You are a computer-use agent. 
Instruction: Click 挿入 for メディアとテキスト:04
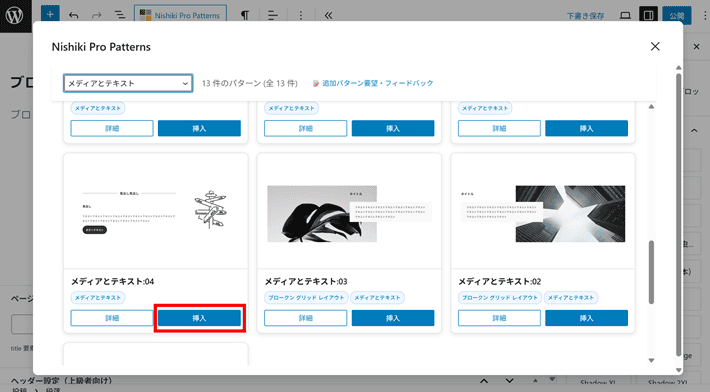(199, 318)
